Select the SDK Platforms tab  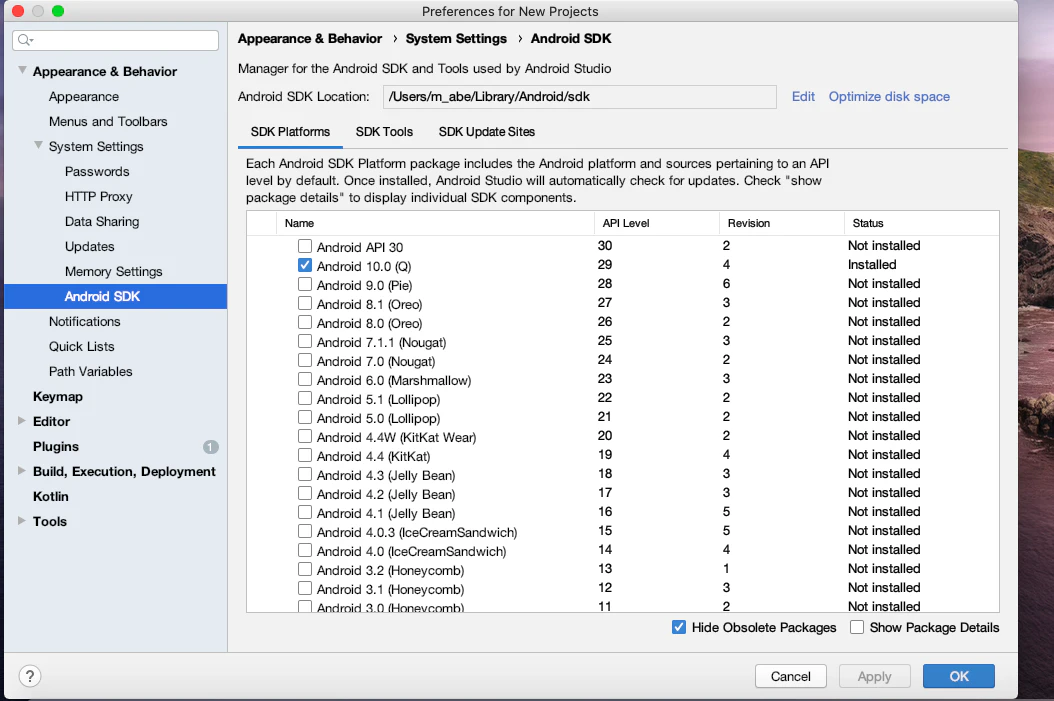(x=290, y=132)
